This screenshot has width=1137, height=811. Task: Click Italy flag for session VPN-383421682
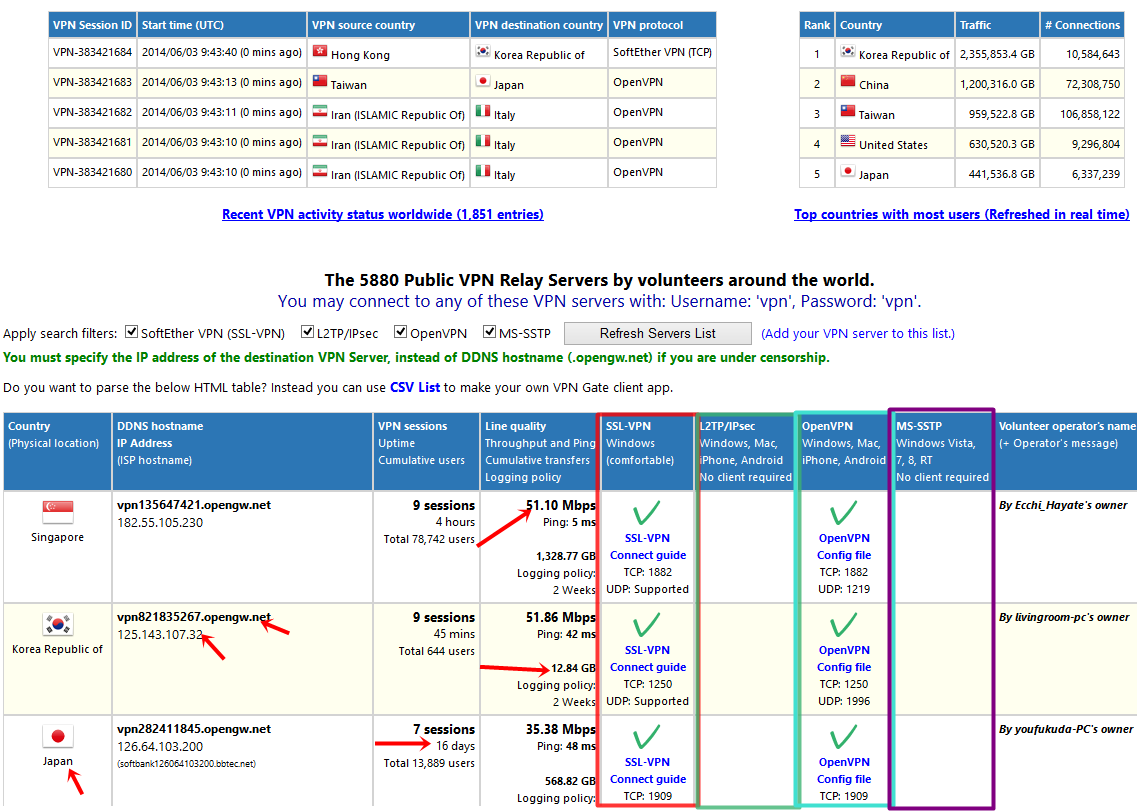[483, 111]
